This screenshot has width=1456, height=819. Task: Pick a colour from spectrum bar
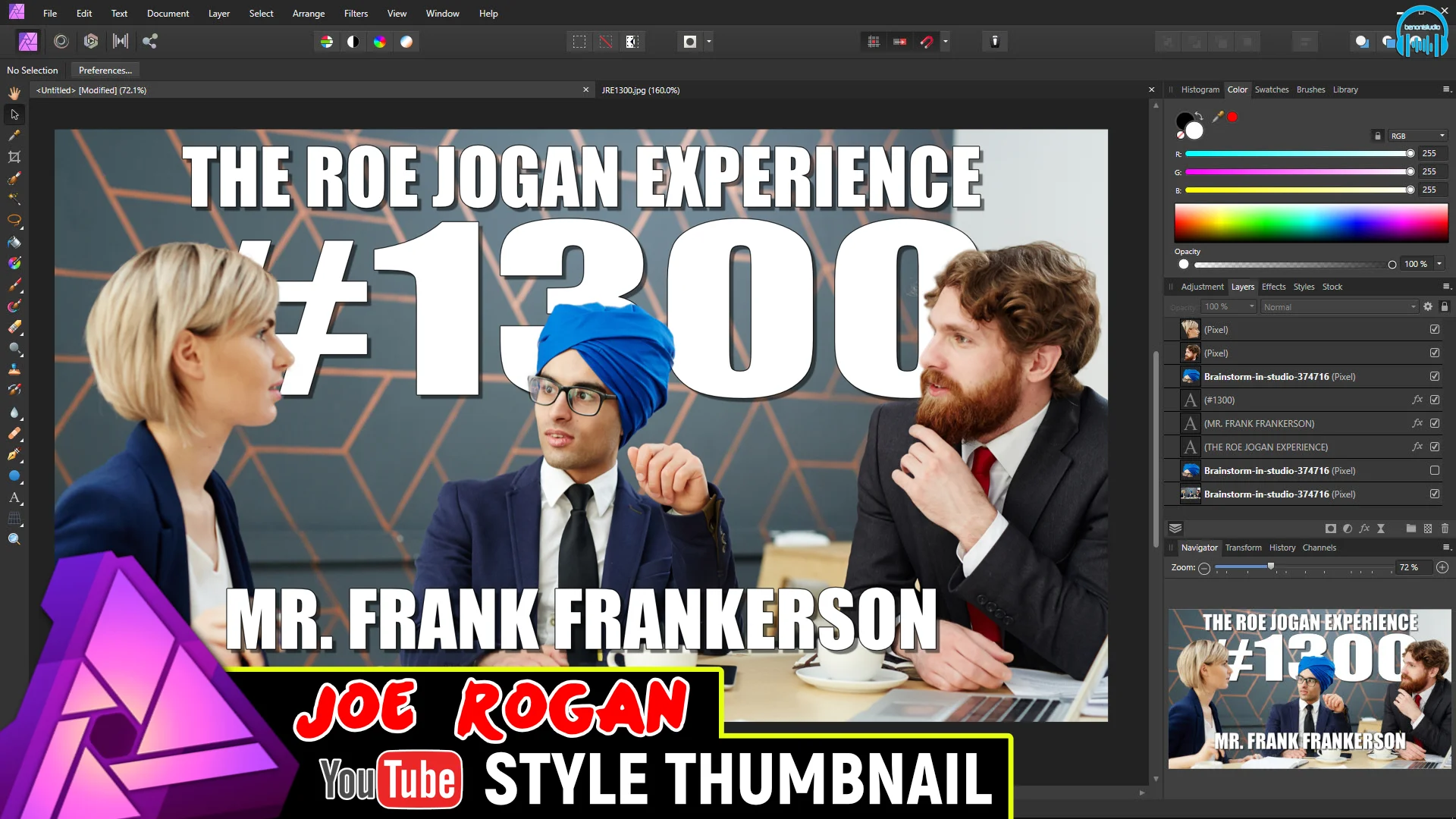click(1311, 222)
